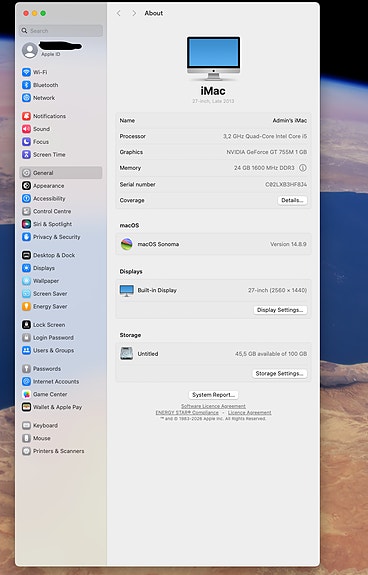This screenshot has width=368, height=575.
Task: Click the iMac computer image
Action: pyautogui.click(x=213, y=58)
